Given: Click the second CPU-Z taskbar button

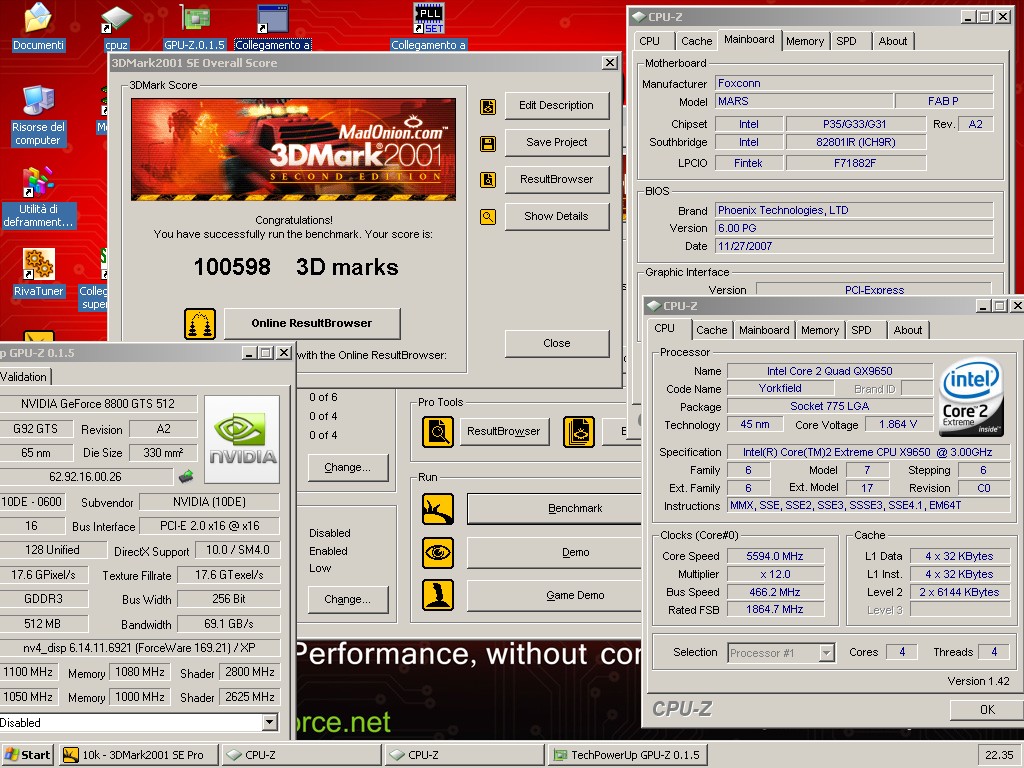Looking at the screenshot, I should point(464,755).
